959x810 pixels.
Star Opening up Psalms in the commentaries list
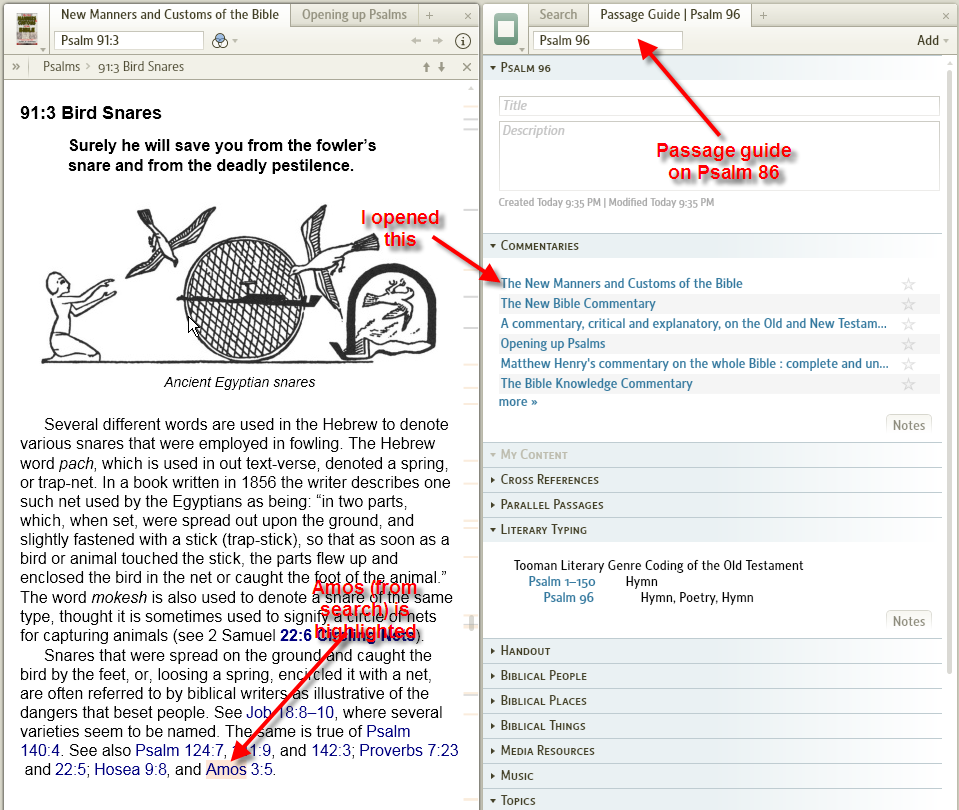[x=908, y=343]
